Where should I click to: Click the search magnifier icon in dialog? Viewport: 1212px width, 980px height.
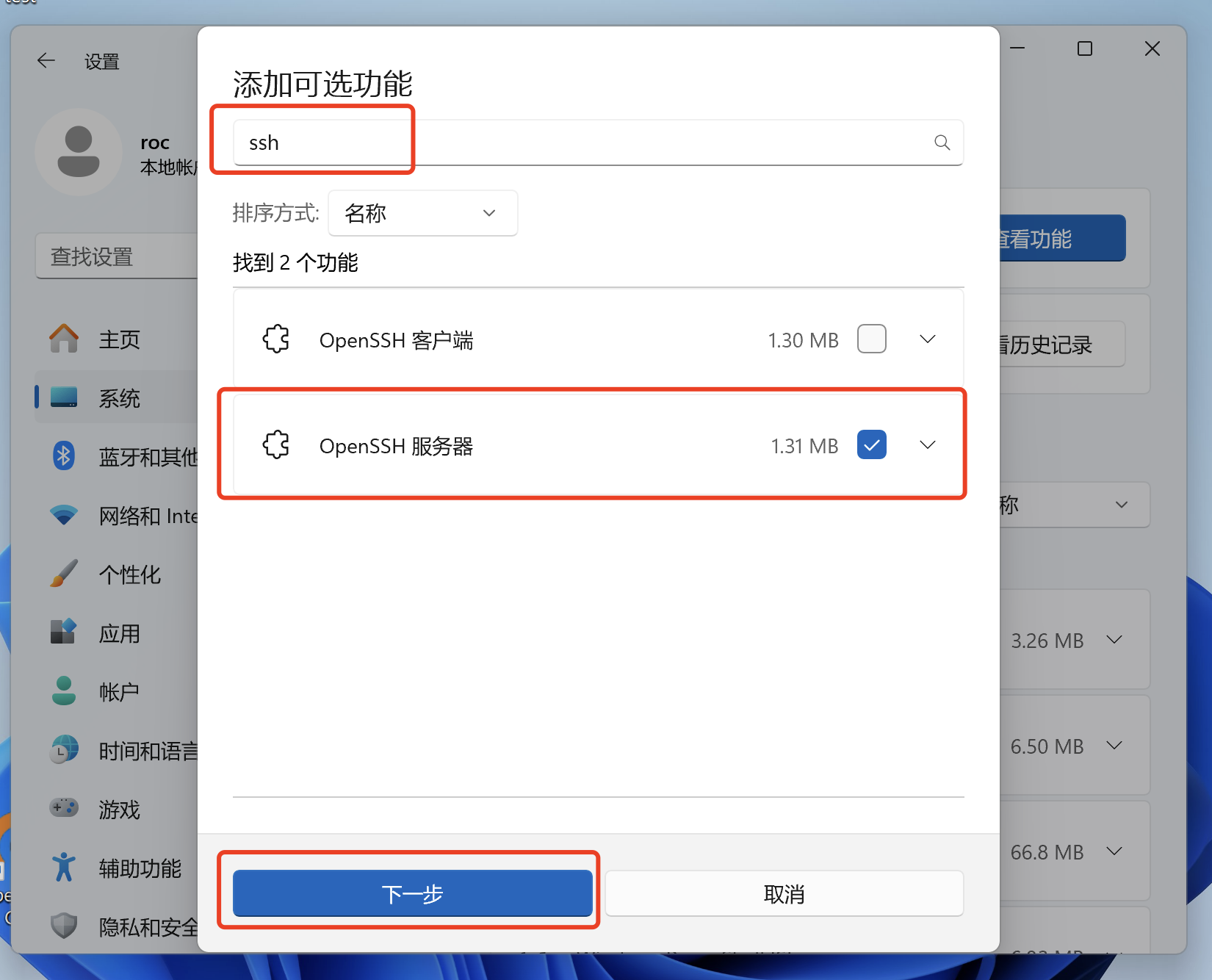942,143
